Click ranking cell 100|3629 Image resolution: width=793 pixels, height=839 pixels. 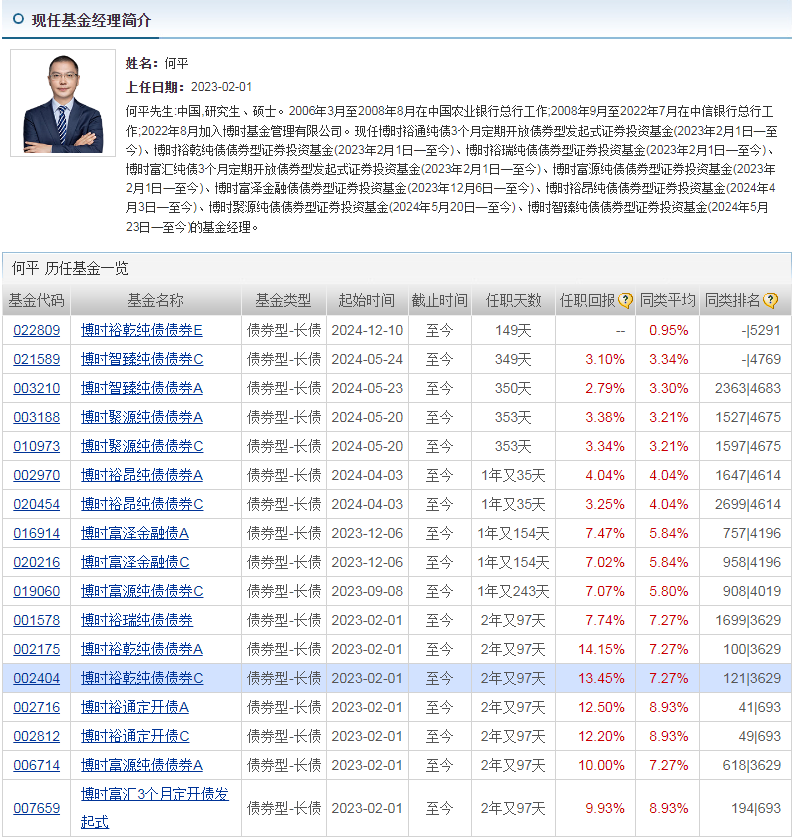point(752,649)
